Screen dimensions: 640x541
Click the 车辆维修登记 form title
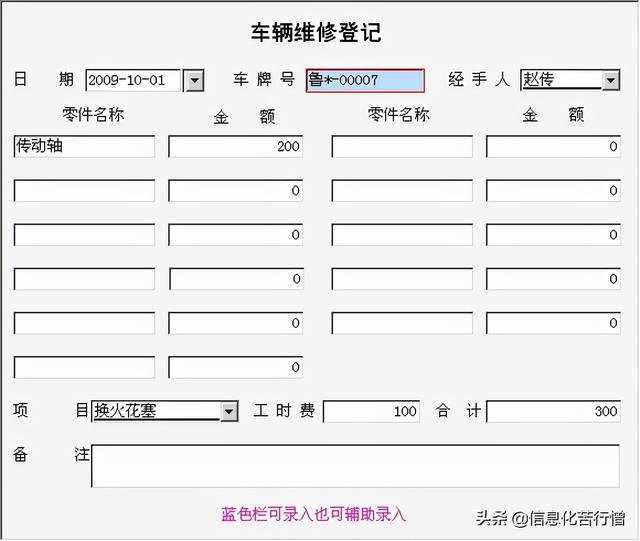316,32
